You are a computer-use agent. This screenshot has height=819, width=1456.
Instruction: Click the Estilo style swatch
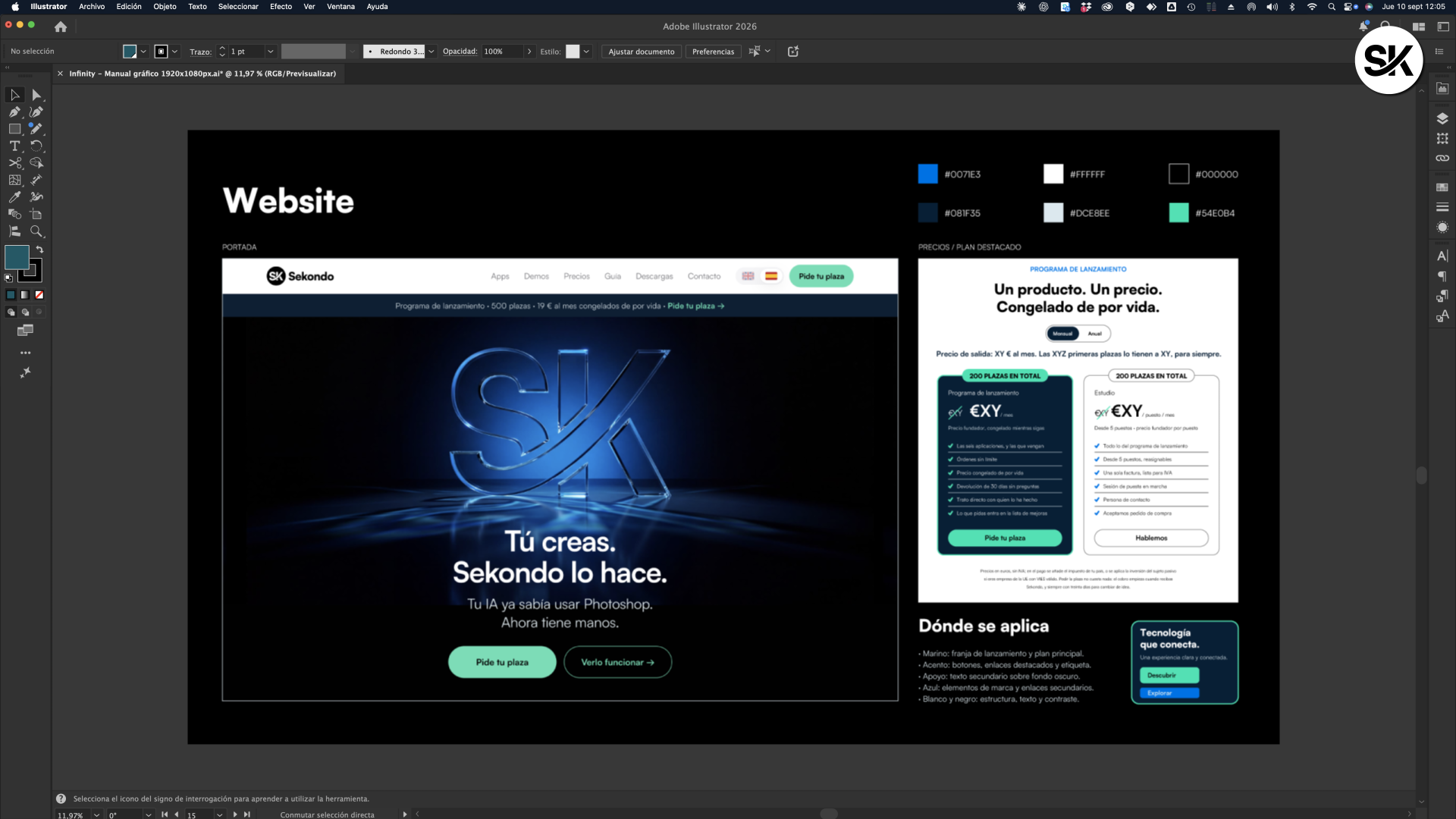tap(573, 52)
